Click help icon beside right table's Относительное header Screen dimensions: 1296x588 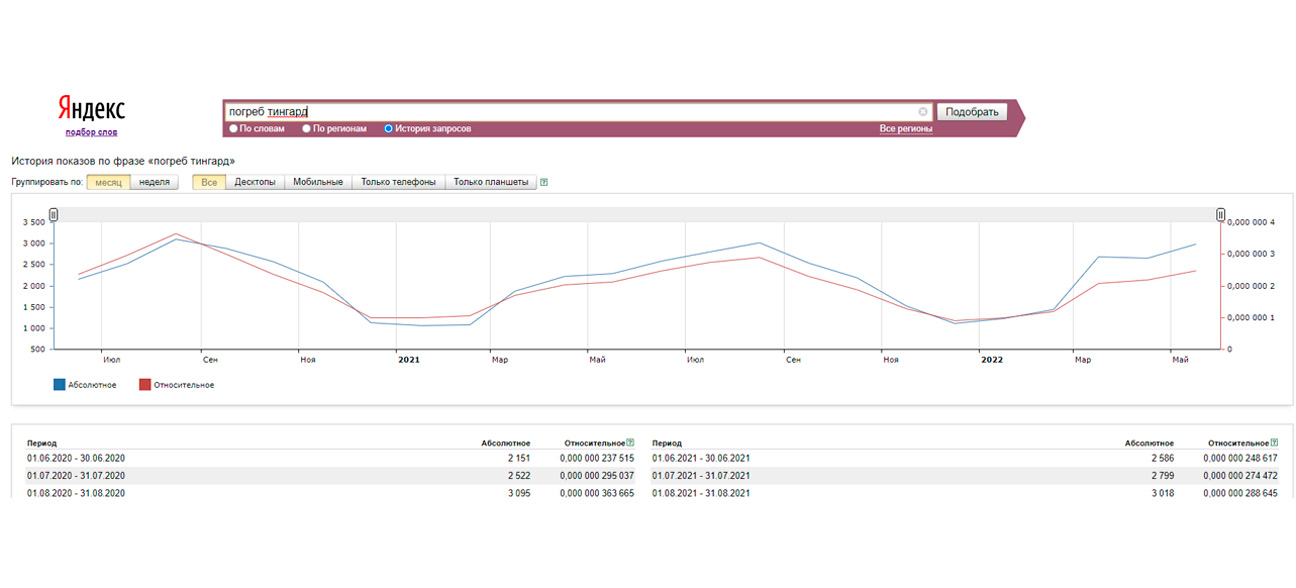(1273, 442)
